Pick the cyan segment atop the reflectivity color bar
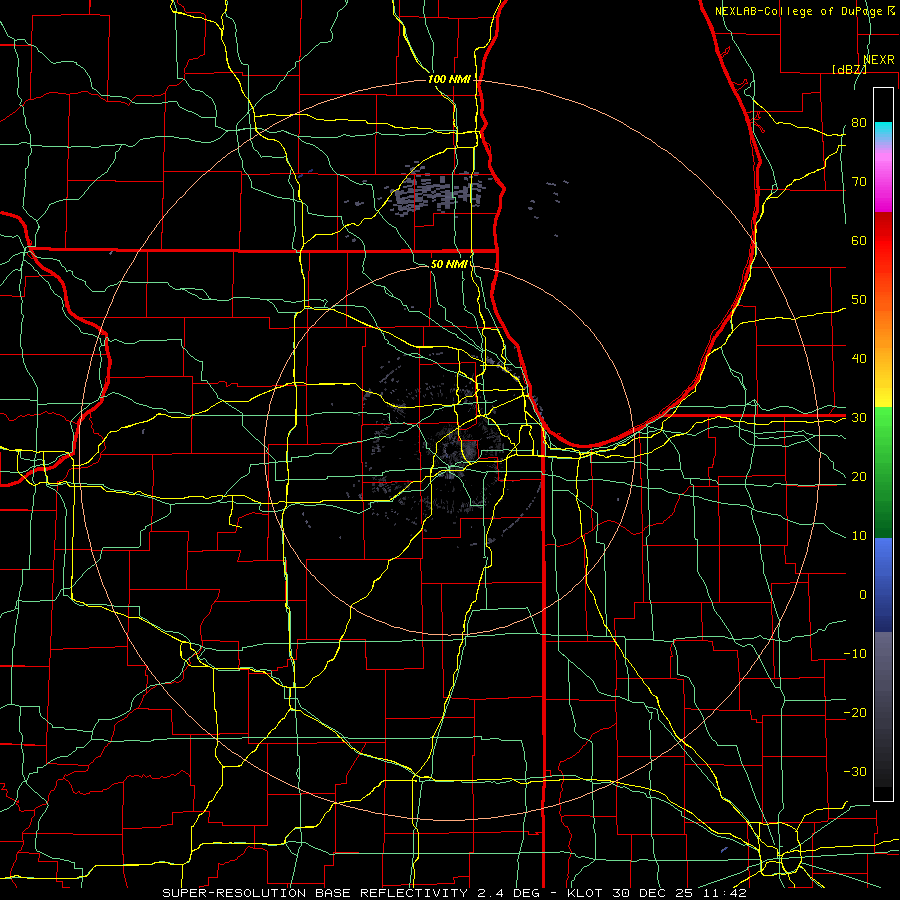Image resolution: width=900 pixels, height=900 pixels. coord(883,131)
